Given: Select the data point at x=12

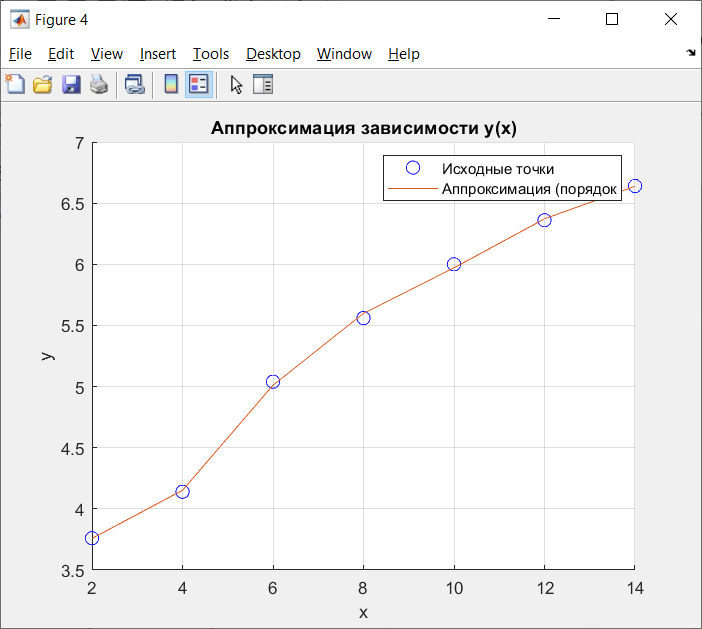Looking at the screenshot, I should tap(544, 220).
